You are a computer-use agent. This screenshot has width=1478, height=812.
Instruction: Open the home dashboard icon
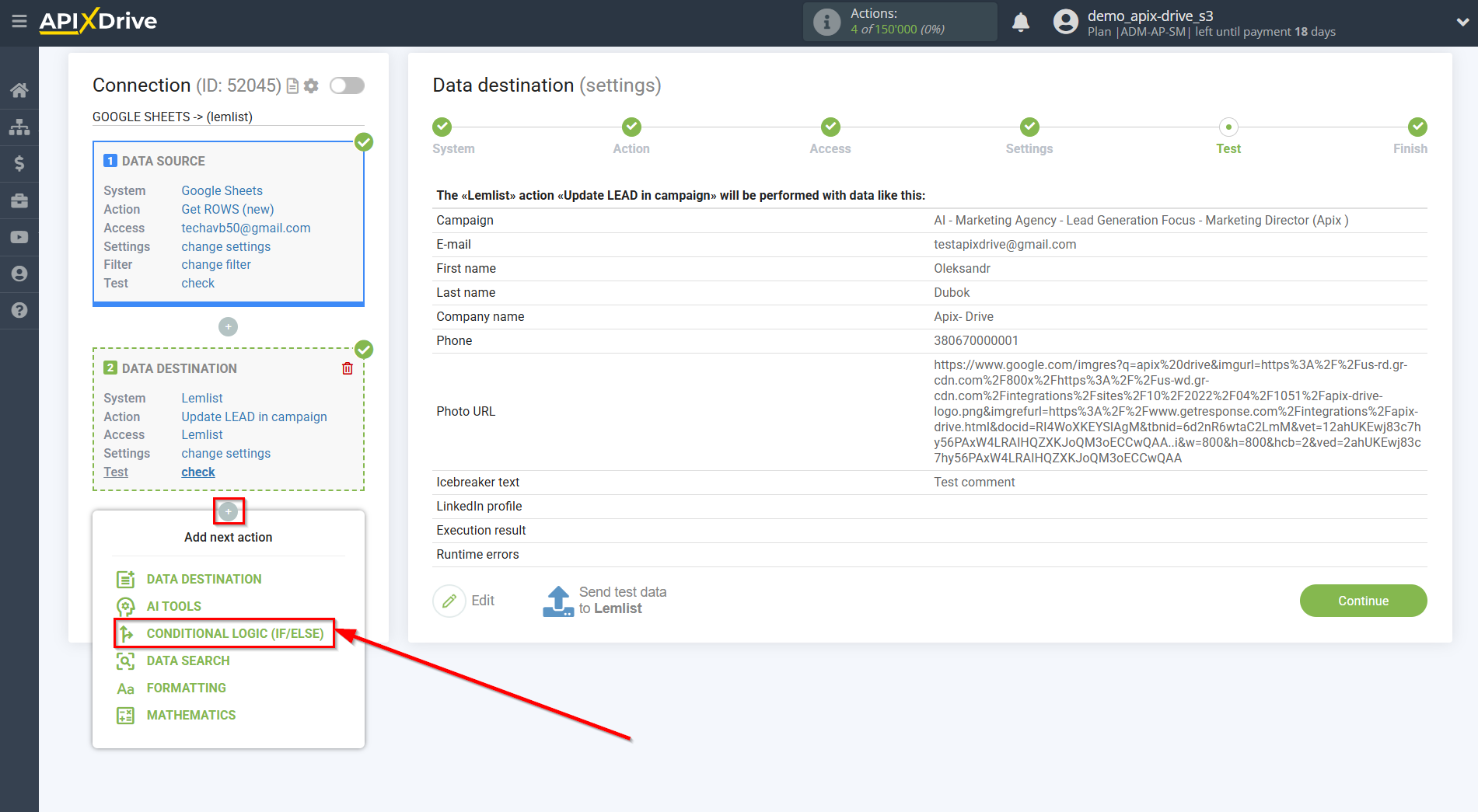[19, 90]
